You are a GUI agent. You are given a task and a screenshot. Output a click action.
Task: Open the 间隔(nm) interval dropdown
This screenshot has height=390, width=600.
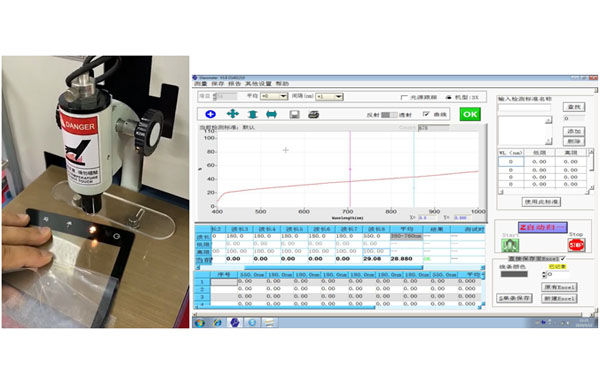329,97
